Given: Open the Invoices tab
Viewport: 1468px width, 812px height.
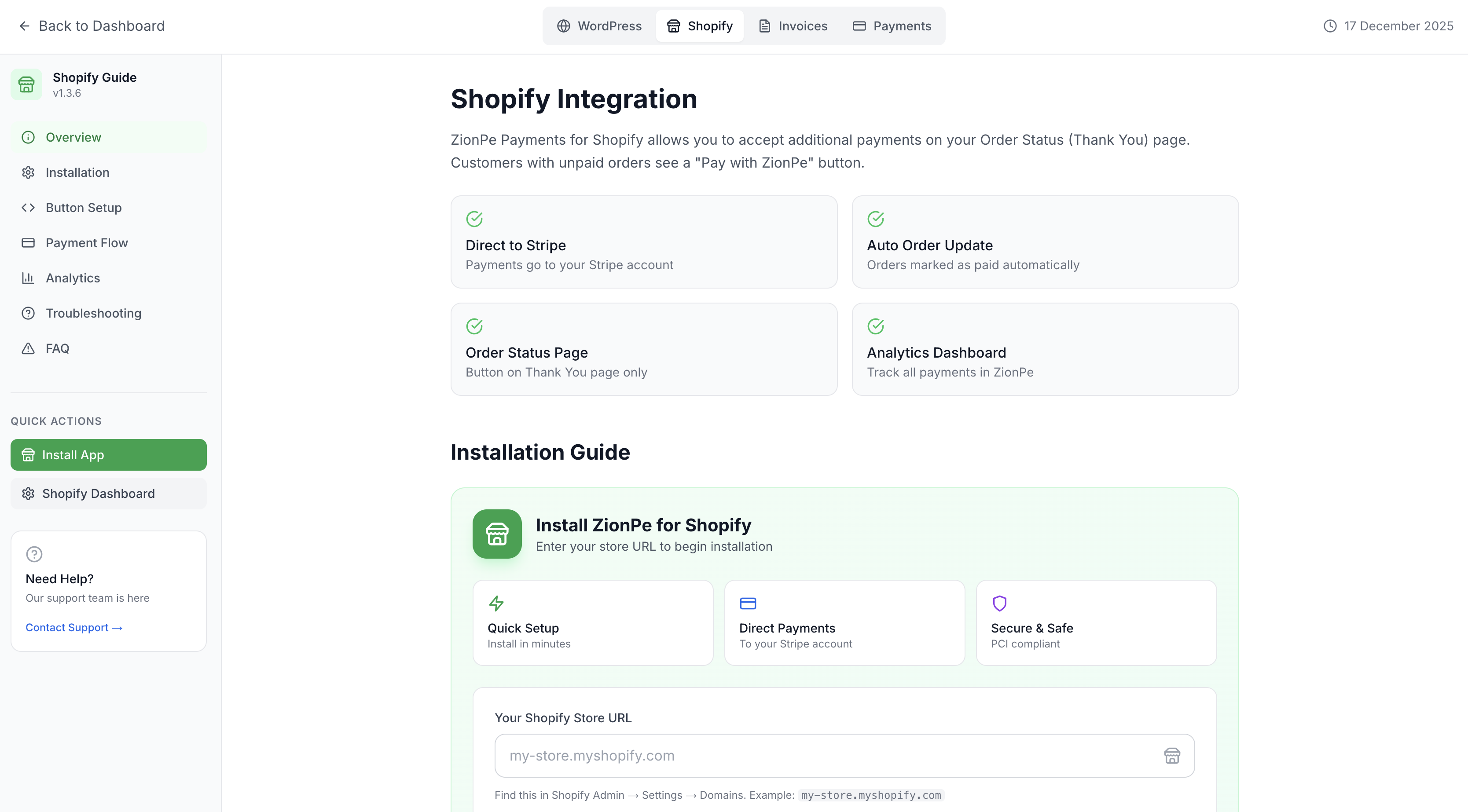Looking at the screenshot, I should pyautogui.click(x=793, y=26).
